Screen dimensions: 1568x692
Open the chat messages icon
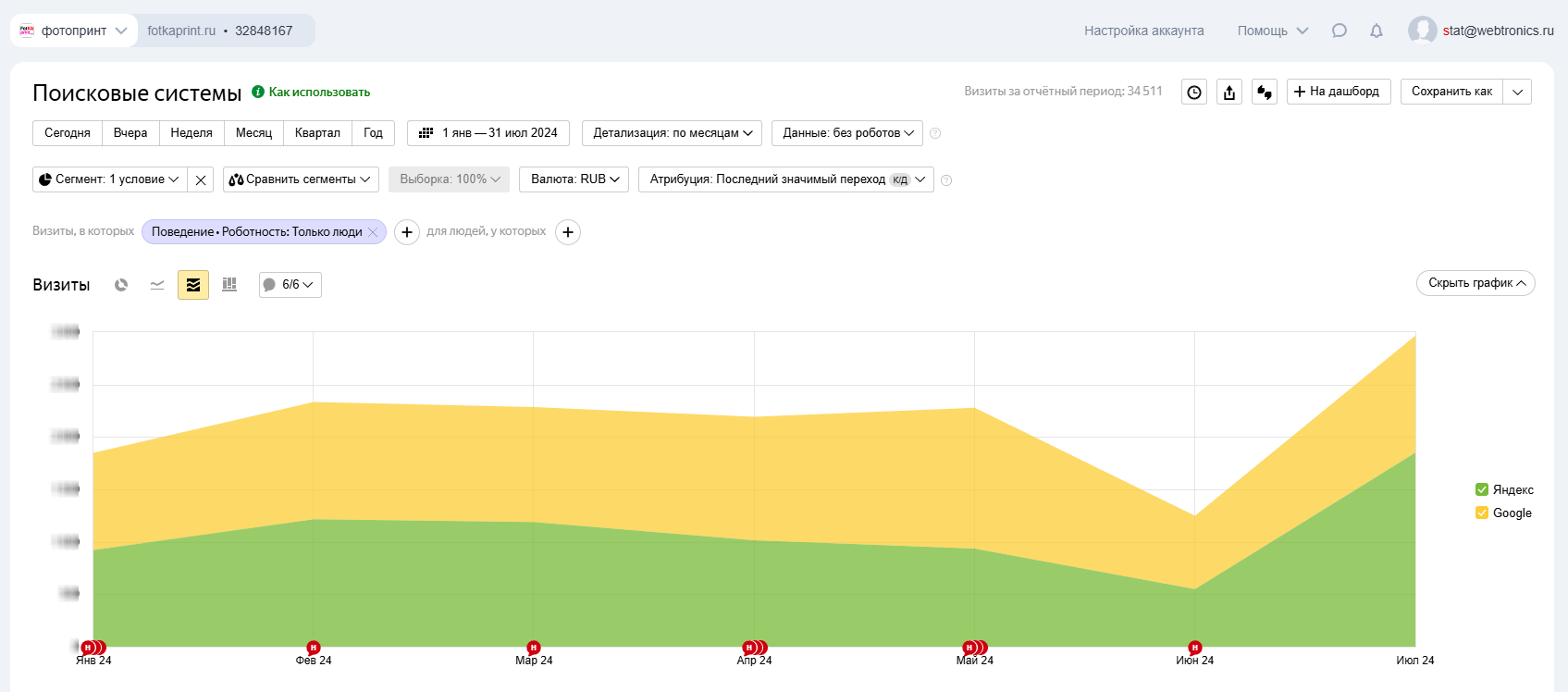(1339, 31)
